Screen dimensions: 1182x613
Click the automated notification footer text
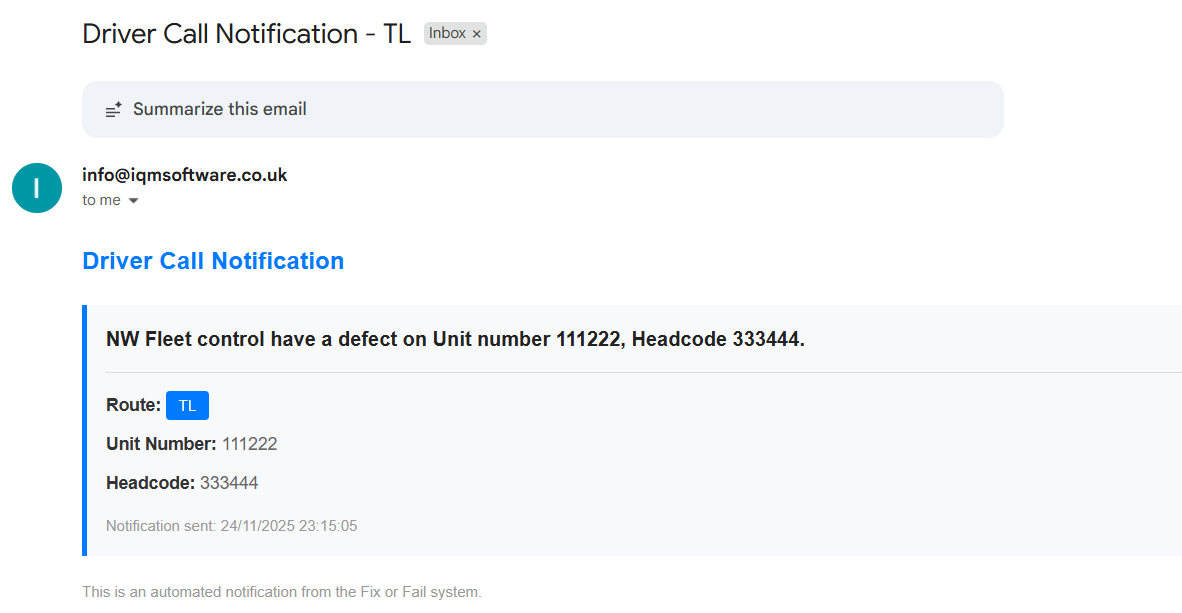[x=281, y=592]
